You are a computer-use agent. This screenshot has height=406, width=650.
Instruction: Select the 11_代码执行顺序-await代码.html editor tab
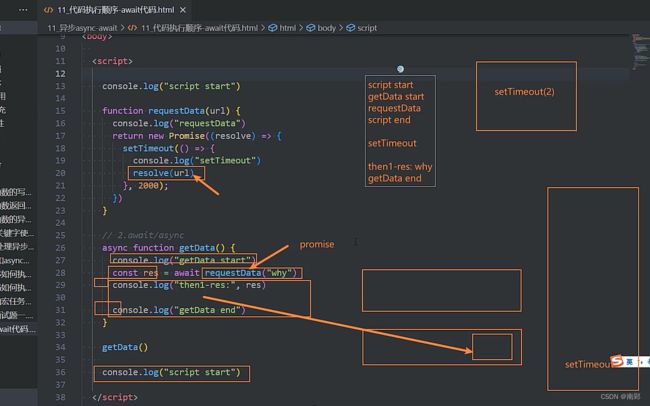[x=115, y=10]
